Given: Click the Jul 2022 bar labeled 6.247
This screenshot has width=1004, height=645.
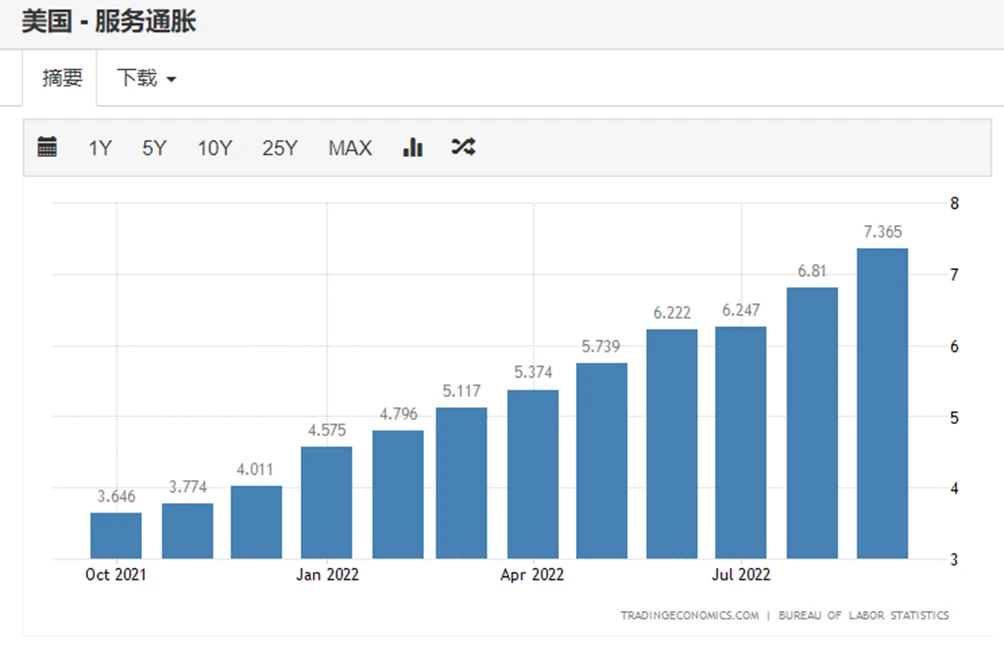Looking at the screenshot, I should 741,442.
